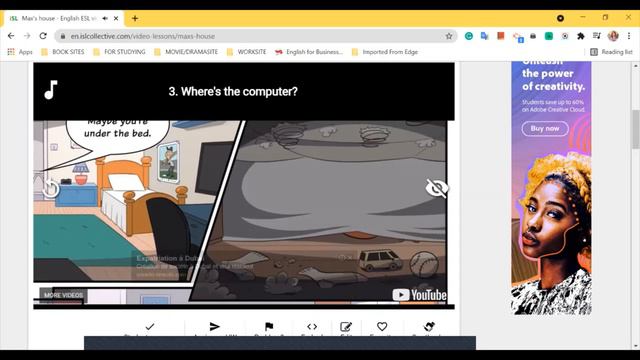Screen dimensions: 640x360
Task: Click the question text "3. Where's the computer?"
Action: (233, 91)
